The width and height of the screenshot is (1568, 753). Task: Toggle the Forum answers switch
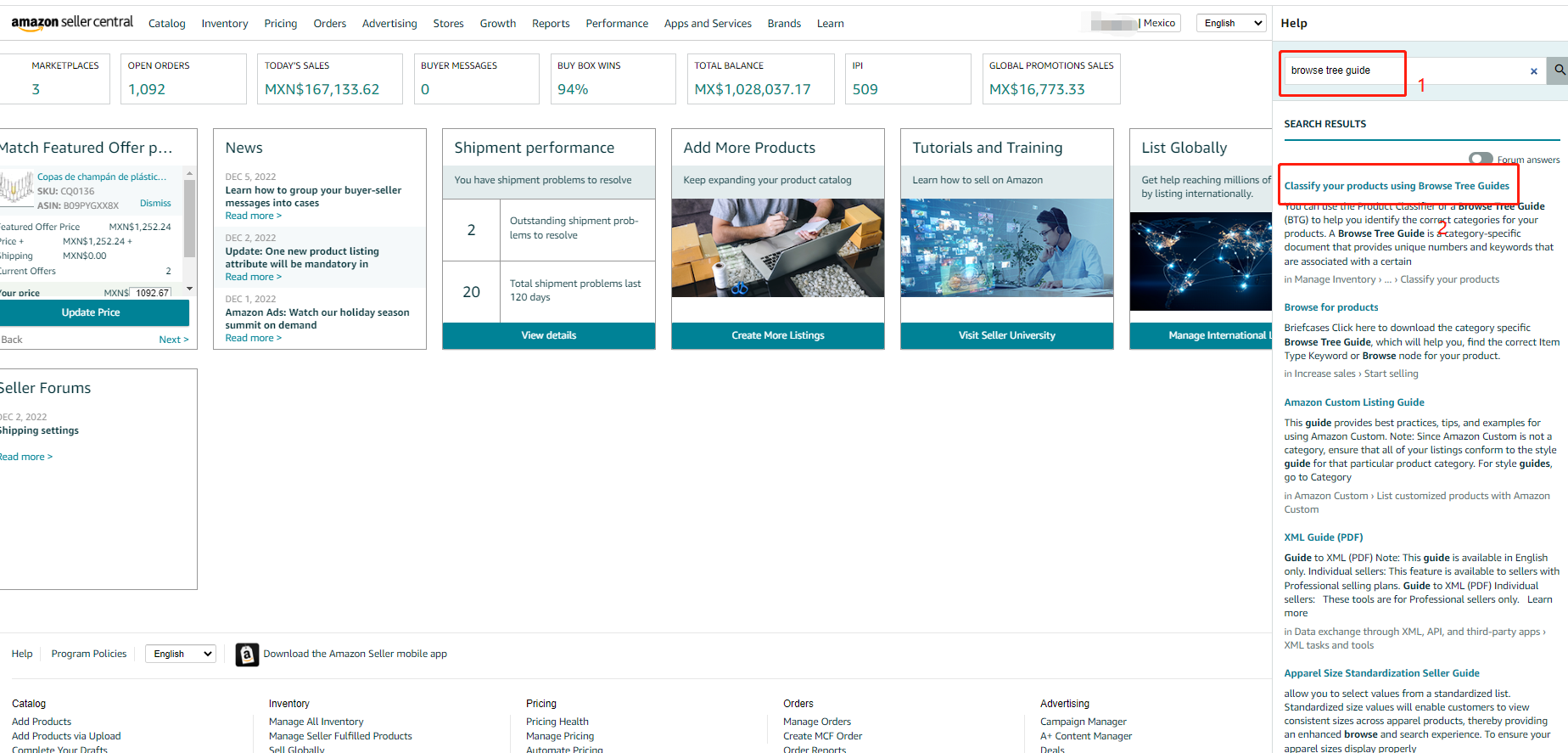[x=1481, y=159]
